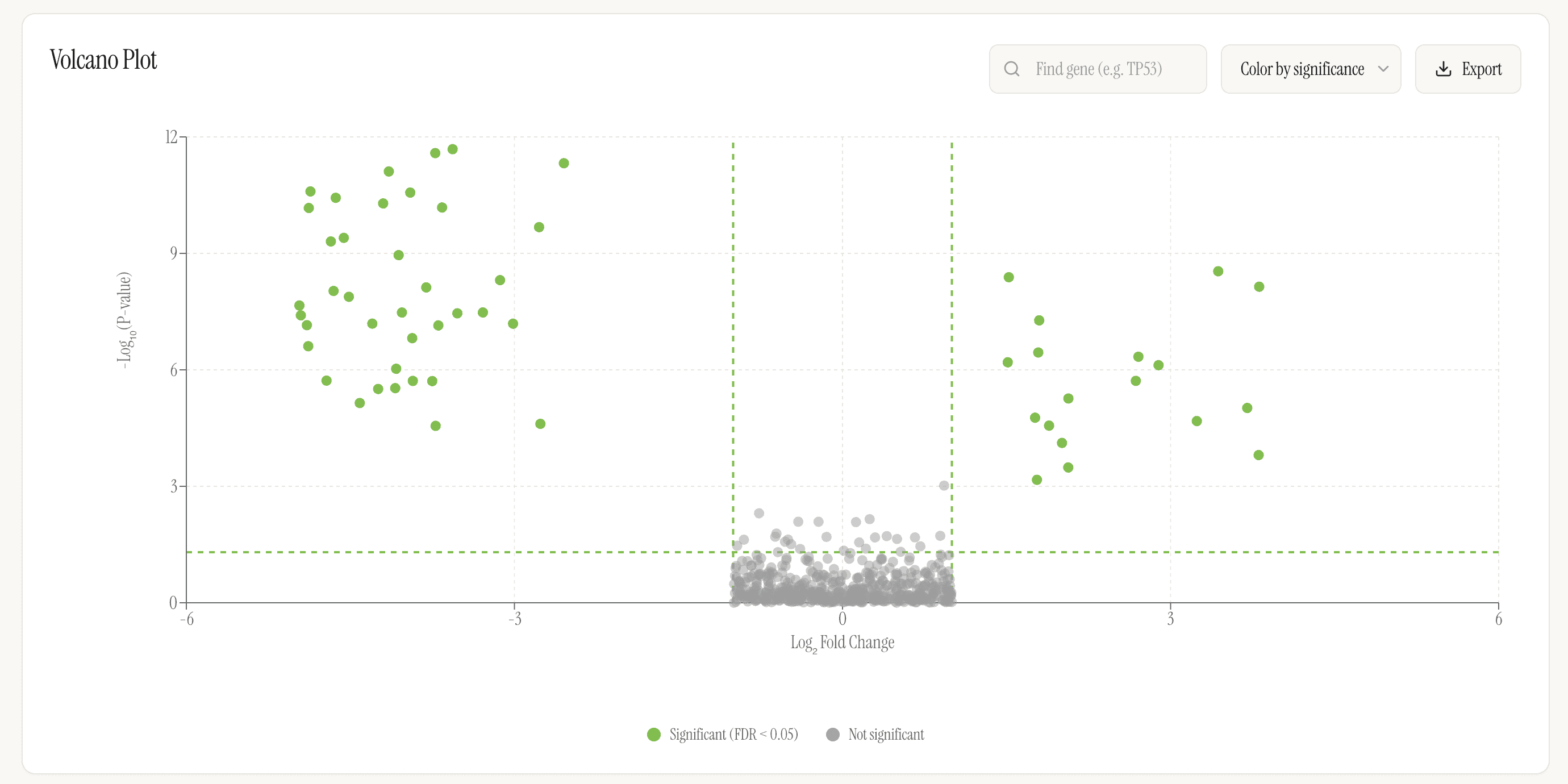
Task: Click the green Significant legend swatch
Action: (x=654, y=734)
